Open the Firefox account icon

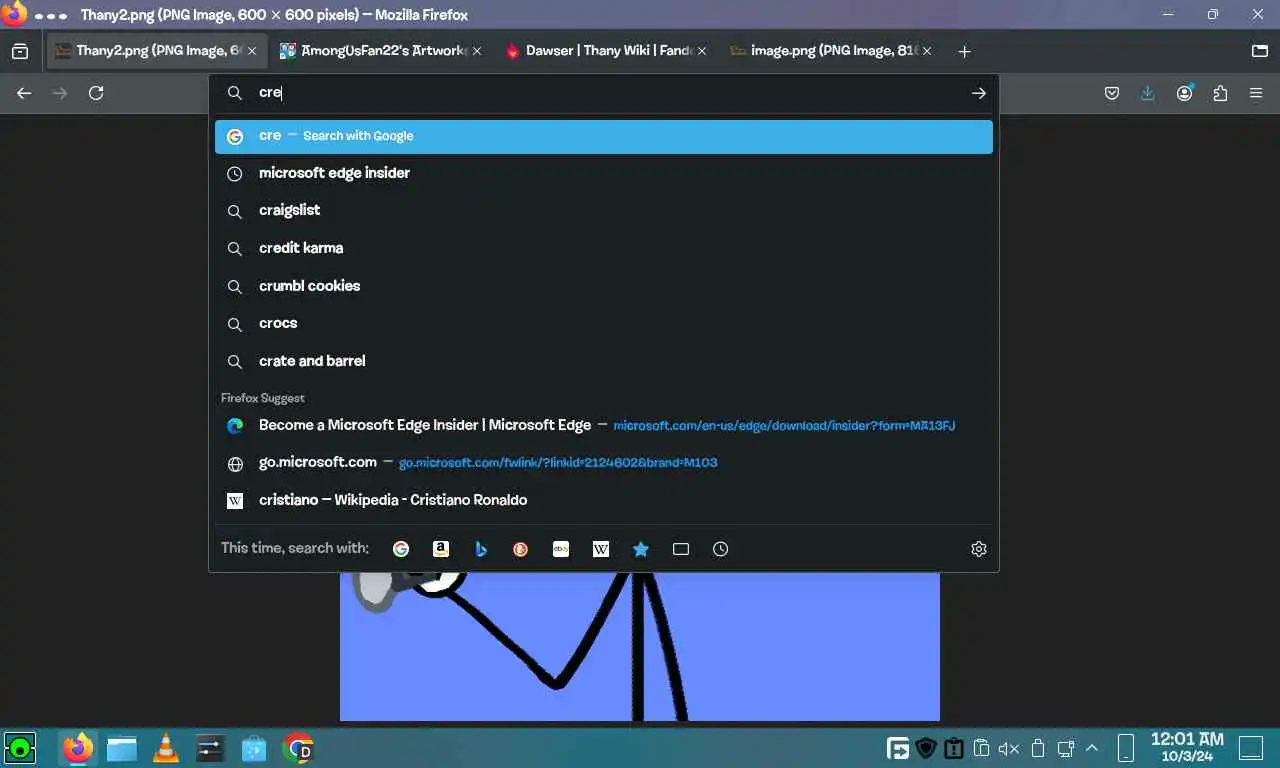1185,93
